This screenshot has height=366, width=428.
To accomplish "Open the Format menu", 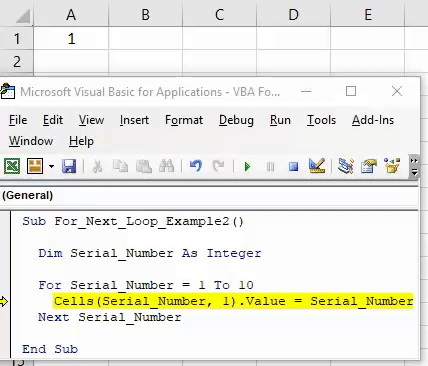I will pyautogui.click(x=184, y=120).
